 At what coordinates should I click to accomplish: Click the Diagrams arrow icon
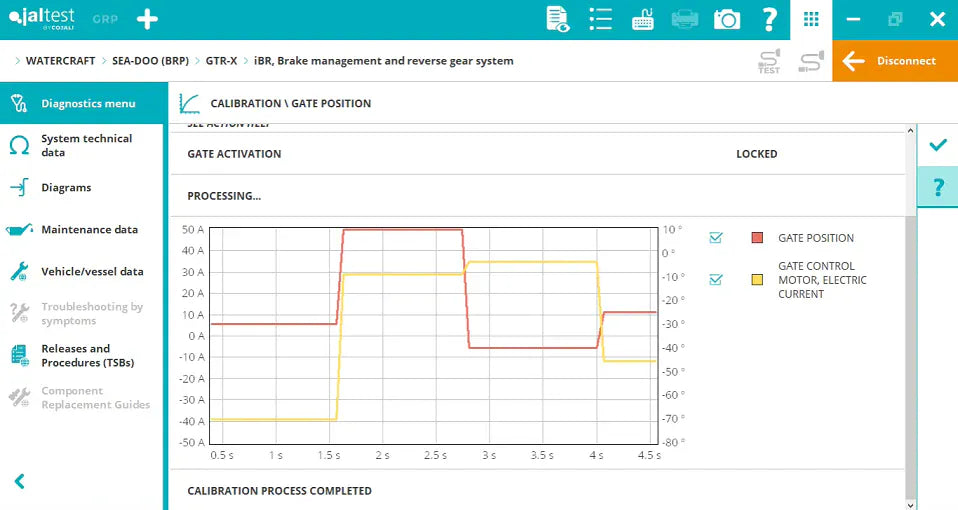19,188
